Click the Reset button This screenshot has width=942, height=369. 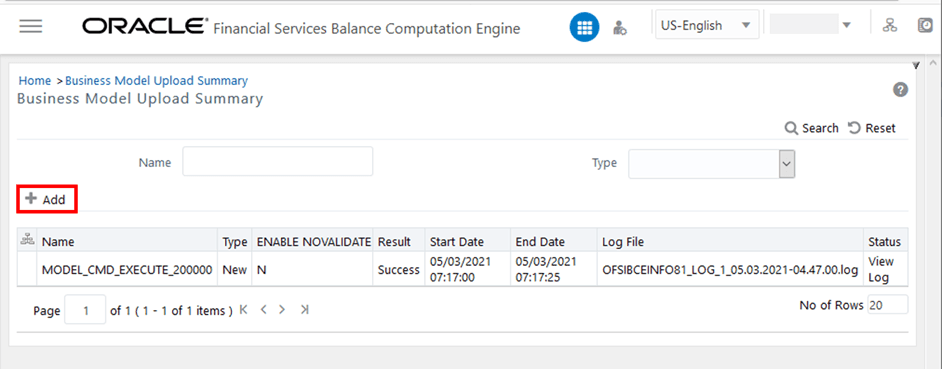click(872, 128)
